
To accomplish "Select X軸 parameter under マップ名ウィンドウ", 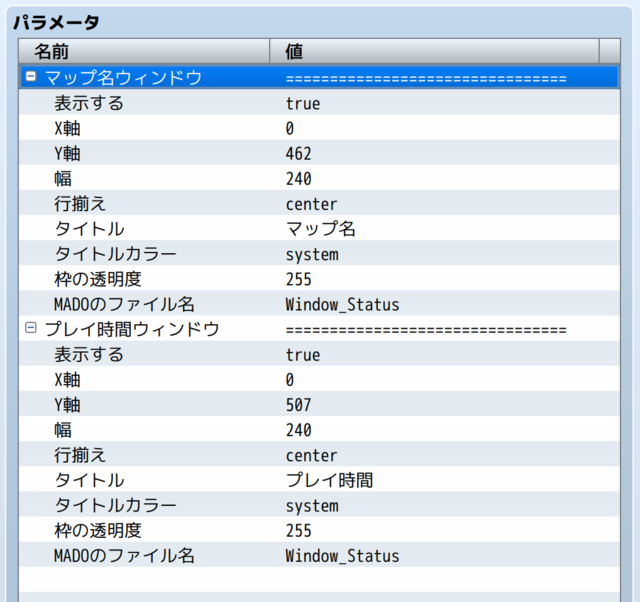I will [x=67, y=128].
